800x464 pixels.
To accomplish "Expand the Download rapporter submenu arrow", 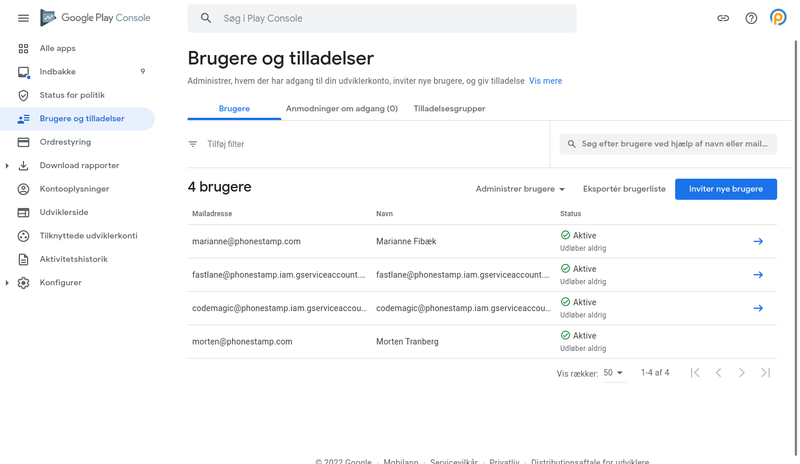I will (x=7, y=166).
